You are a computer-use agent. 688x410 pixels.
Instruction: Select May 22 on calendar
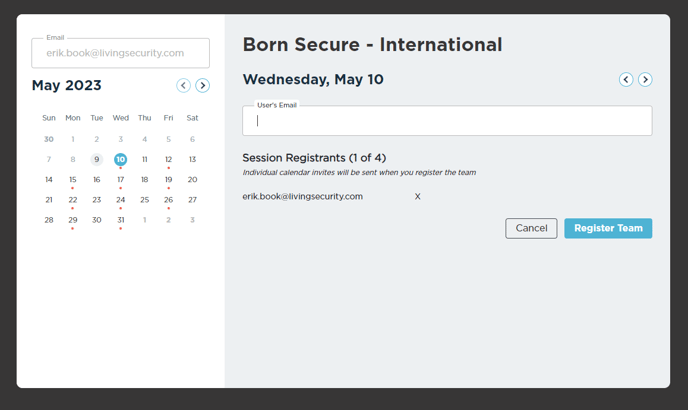coord(73,200)
